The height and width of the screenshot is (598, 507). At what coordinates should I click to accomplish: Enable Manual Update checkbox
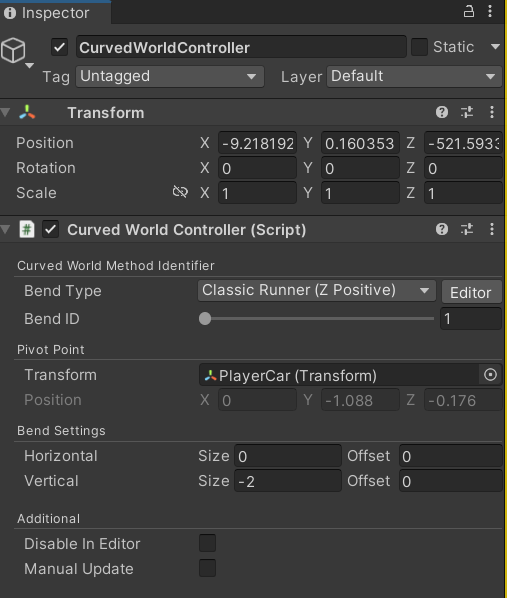(x=208, y=568)
